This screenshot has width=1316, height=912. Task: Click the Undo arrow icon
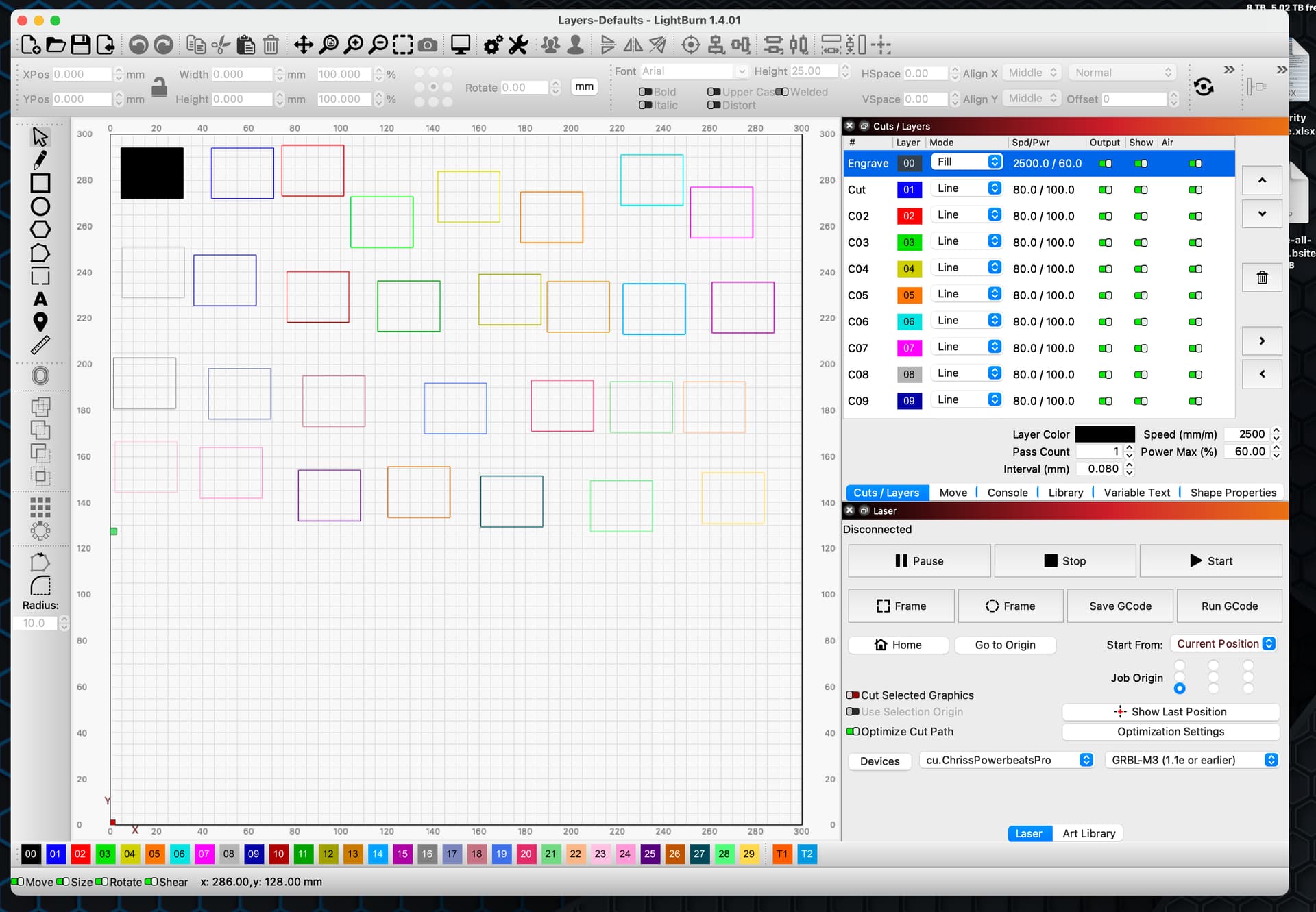tap(138, 45)
